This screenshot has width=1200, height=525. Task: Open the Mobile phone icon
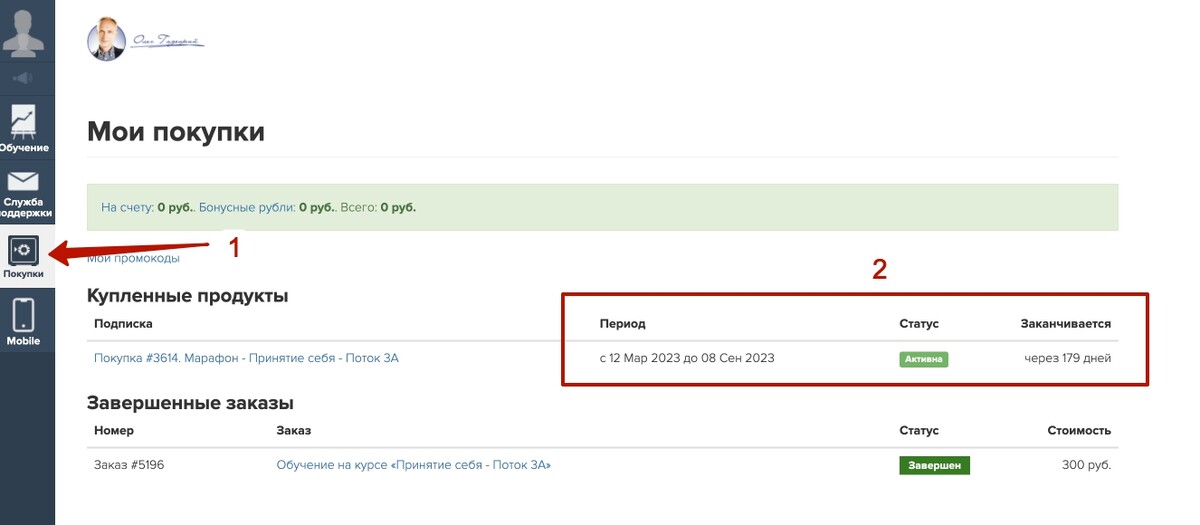click(x=23, y=315)
